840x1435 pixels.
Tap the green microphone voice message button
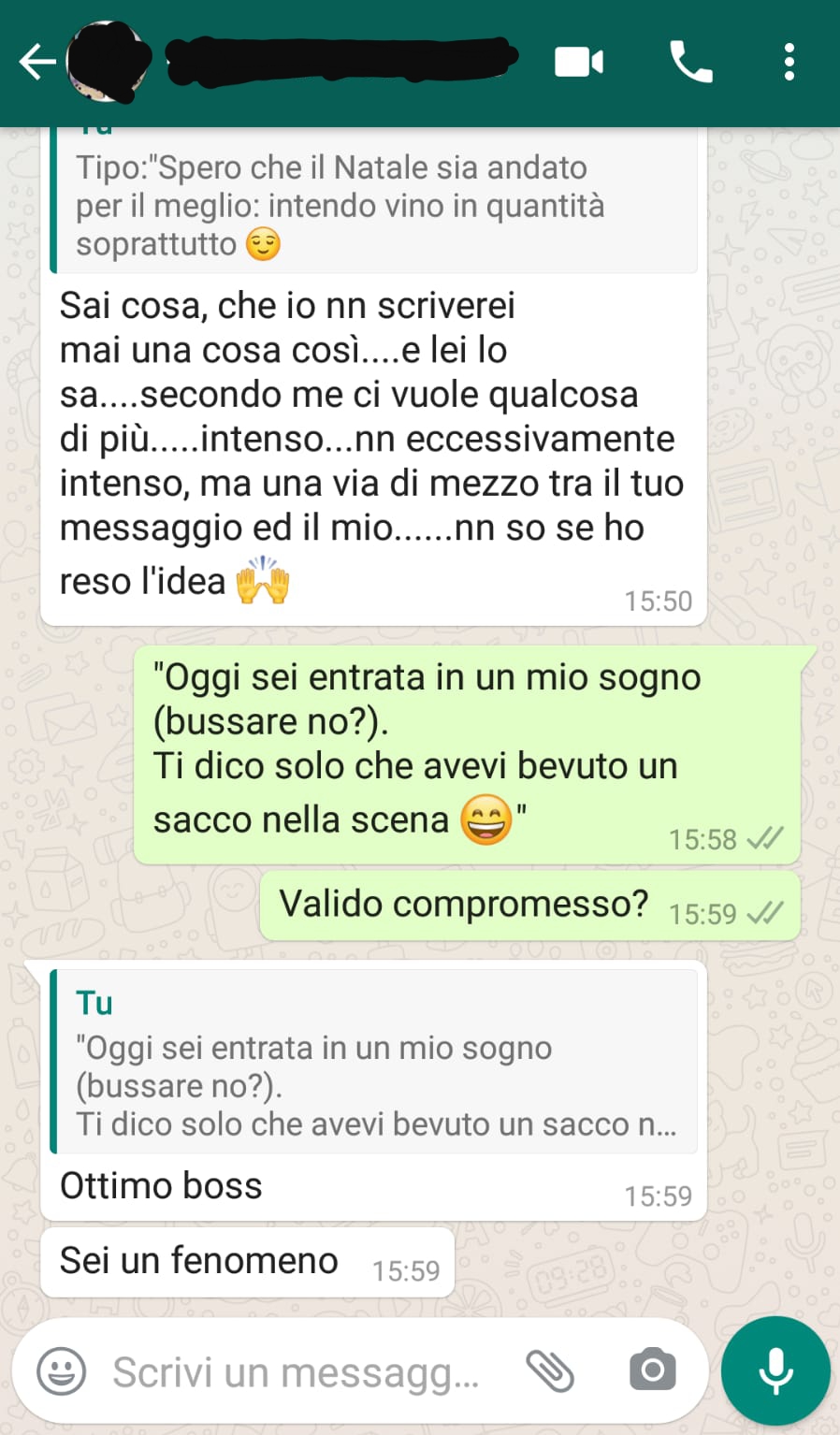coord(775,1371)
